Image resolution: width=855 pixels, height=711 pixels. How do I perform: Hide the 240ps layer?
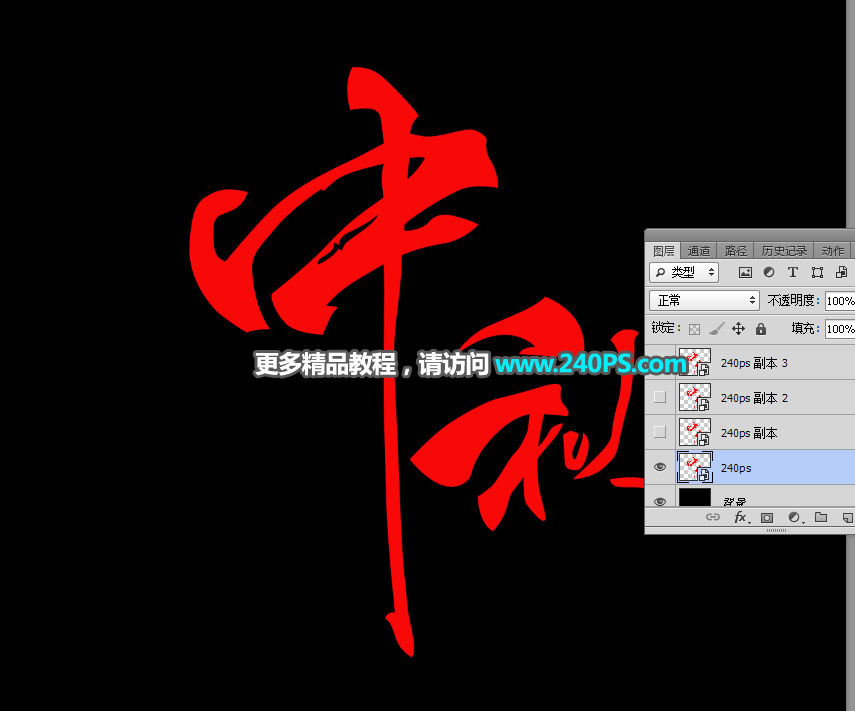[x=660, y=467]
